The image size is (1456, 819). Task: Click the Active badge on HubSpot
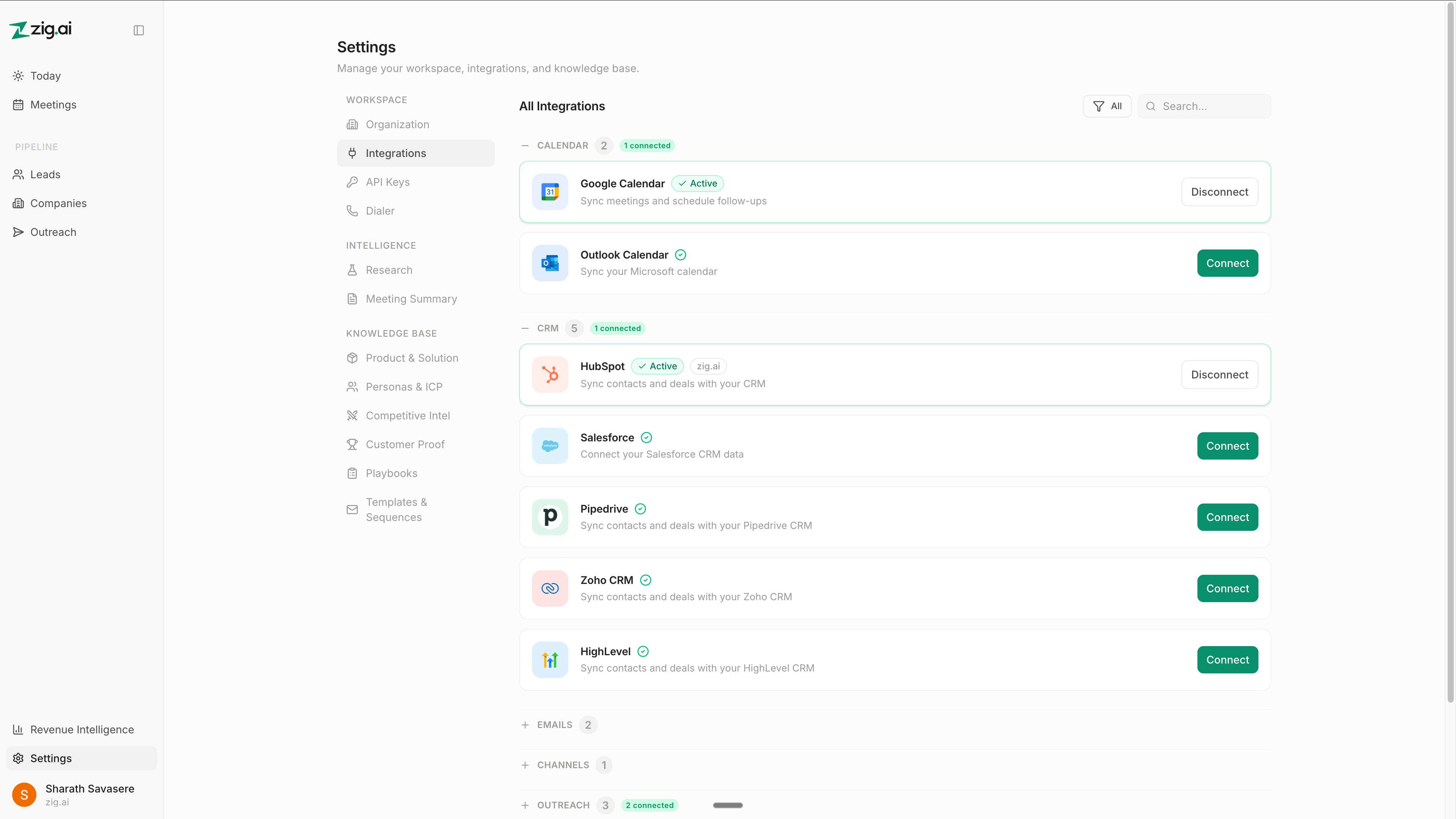[x=657, y=366]
